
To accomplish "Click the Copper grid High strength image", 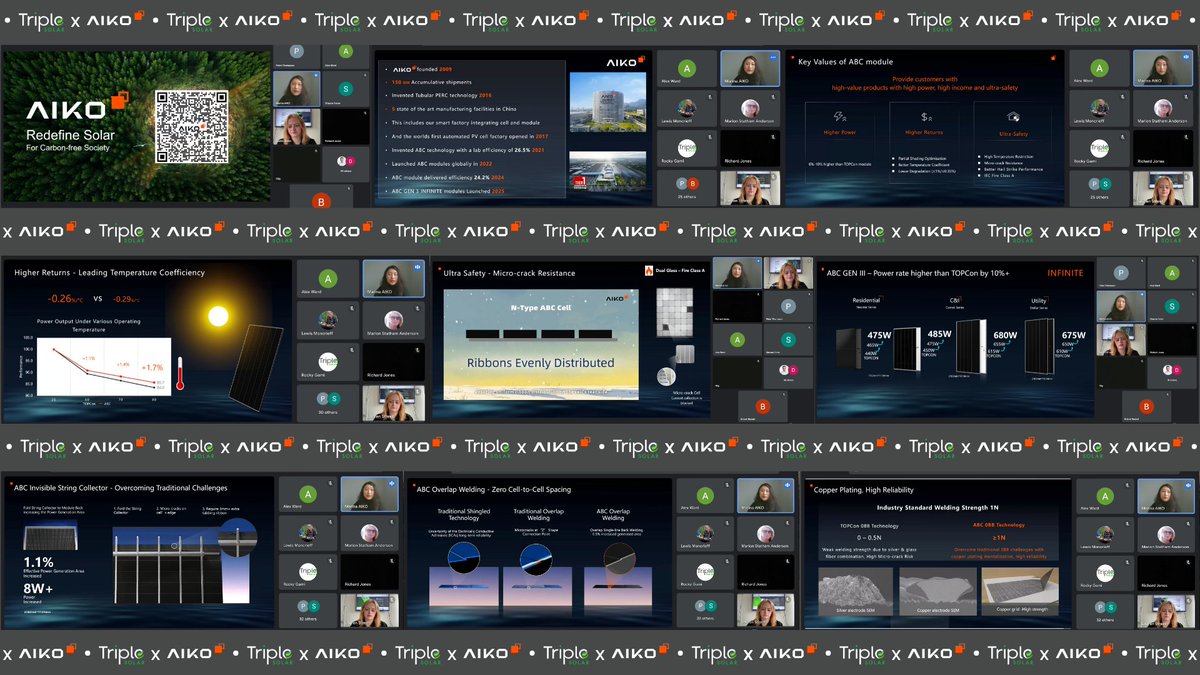I will [1020, 590].
